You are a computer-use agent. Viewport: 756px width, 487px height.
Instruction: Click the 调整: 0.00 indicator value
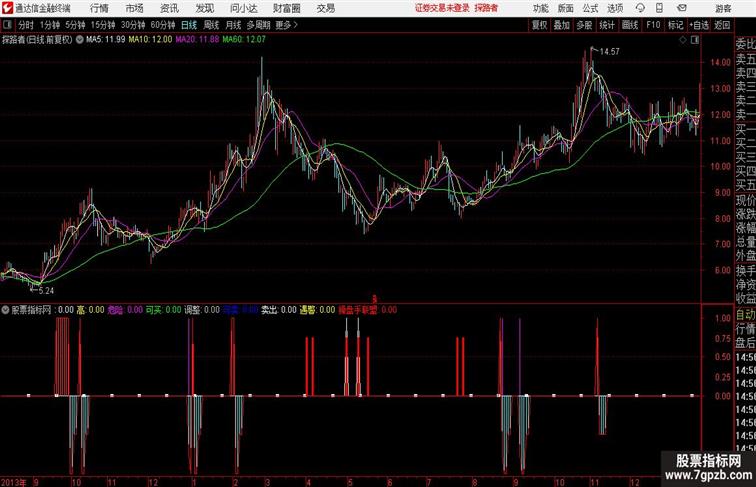pos(202,310)
